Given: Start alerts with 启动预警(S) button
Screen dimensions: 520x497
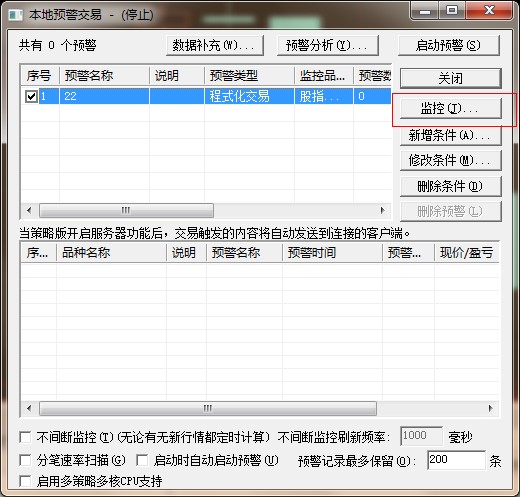Looking at the screenshot, I should [449, 45].
